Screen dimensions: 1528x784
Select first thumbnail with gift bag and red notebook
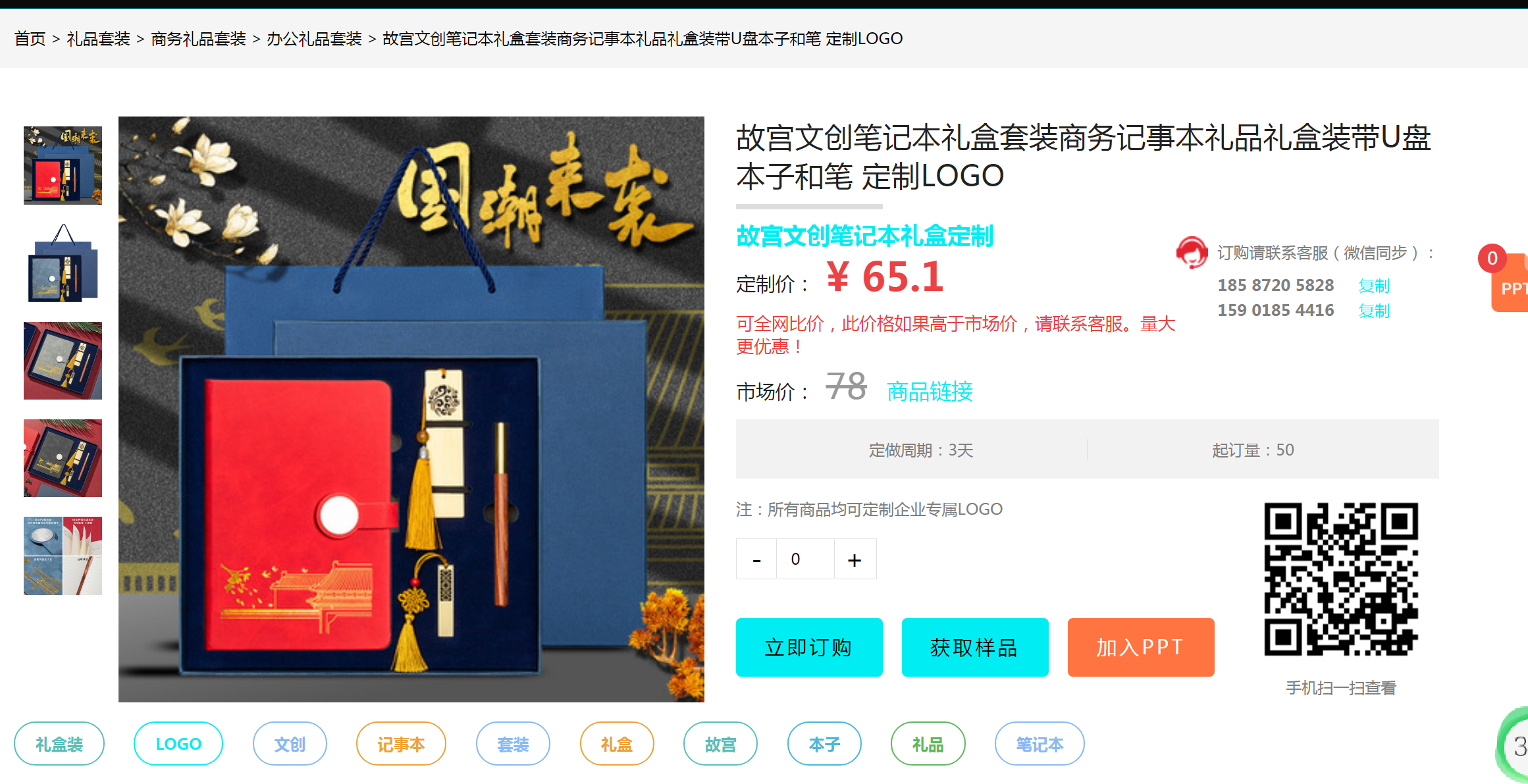click(x=63, y=165)
